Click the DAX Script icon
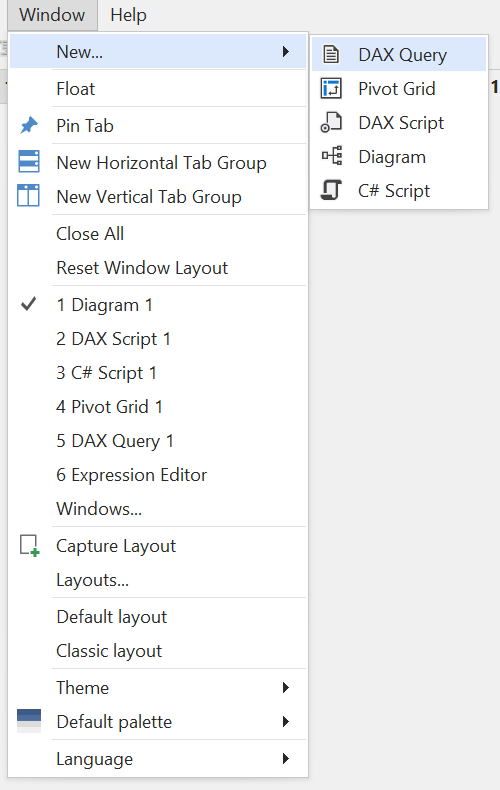The width and height of the screenshot is (500, 790). tap(331, 122)
